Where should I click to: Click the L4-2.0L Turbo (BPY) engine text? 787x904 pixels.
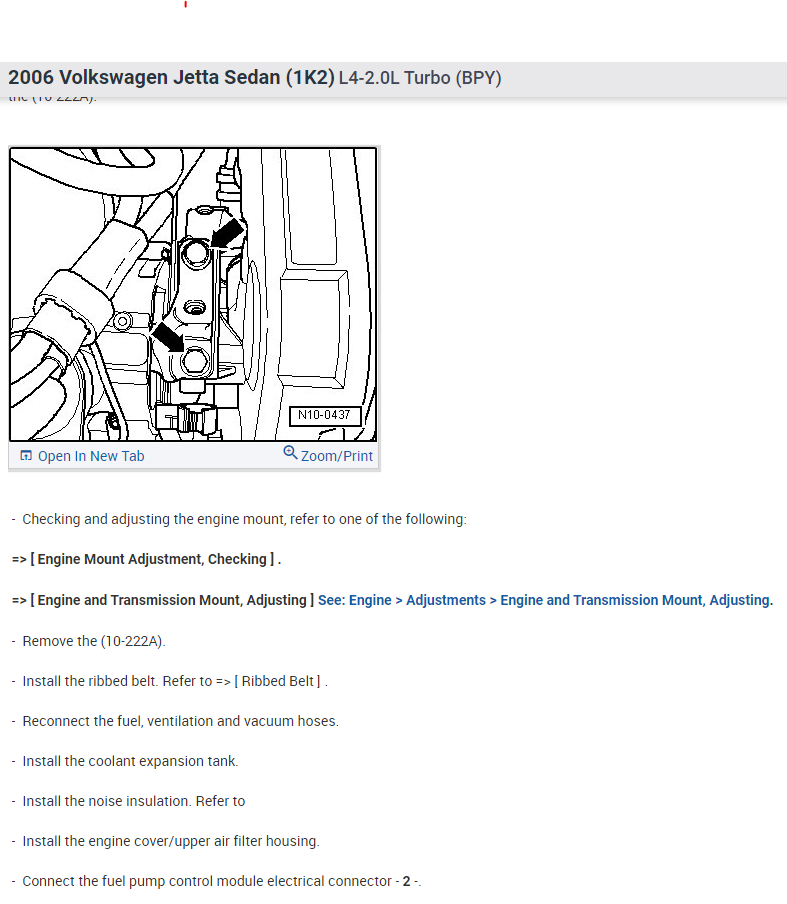coord(420,78)
